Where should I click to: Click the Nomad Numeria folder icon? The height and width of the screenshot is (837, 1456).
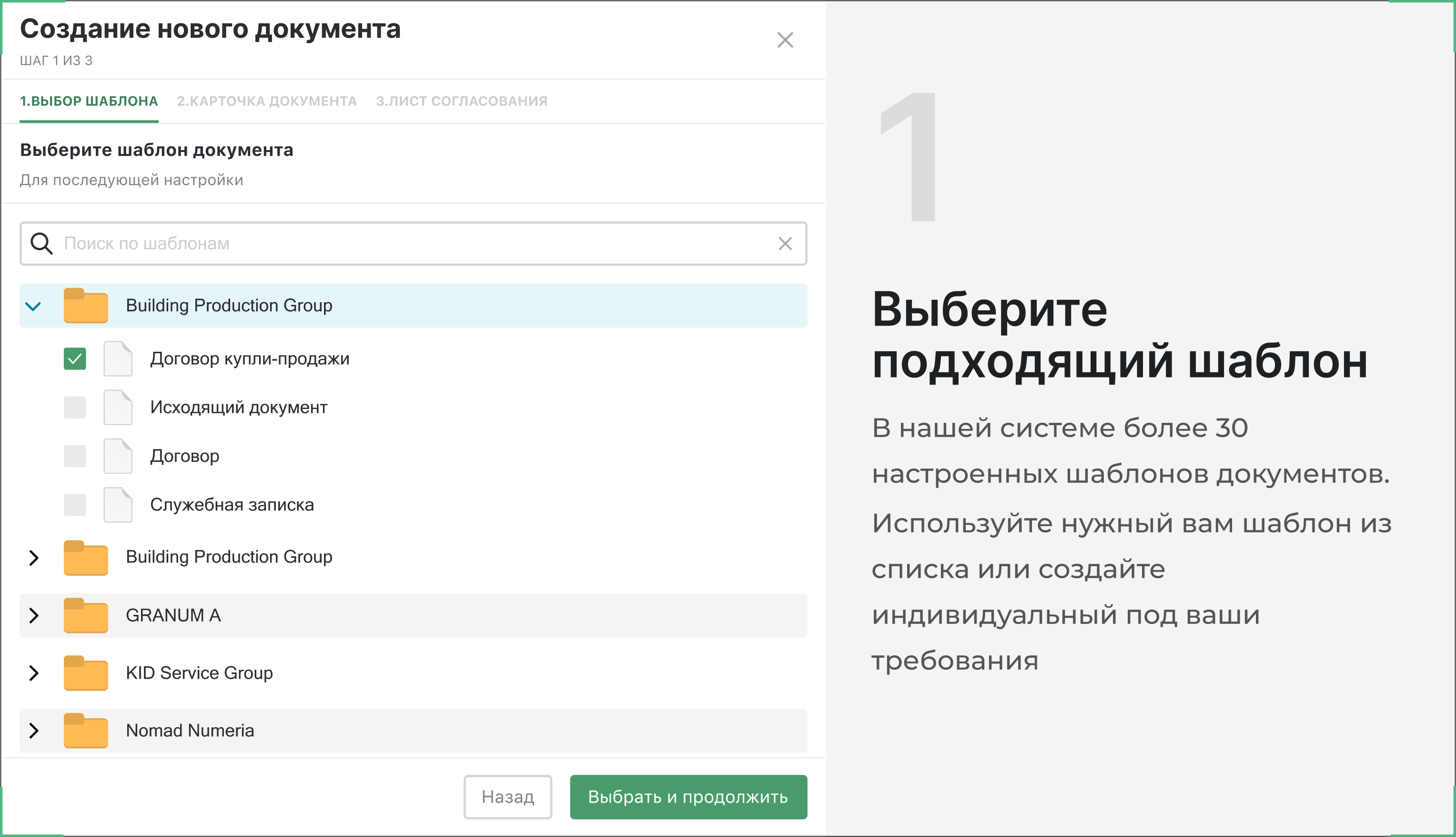click(x=86, y=730)
